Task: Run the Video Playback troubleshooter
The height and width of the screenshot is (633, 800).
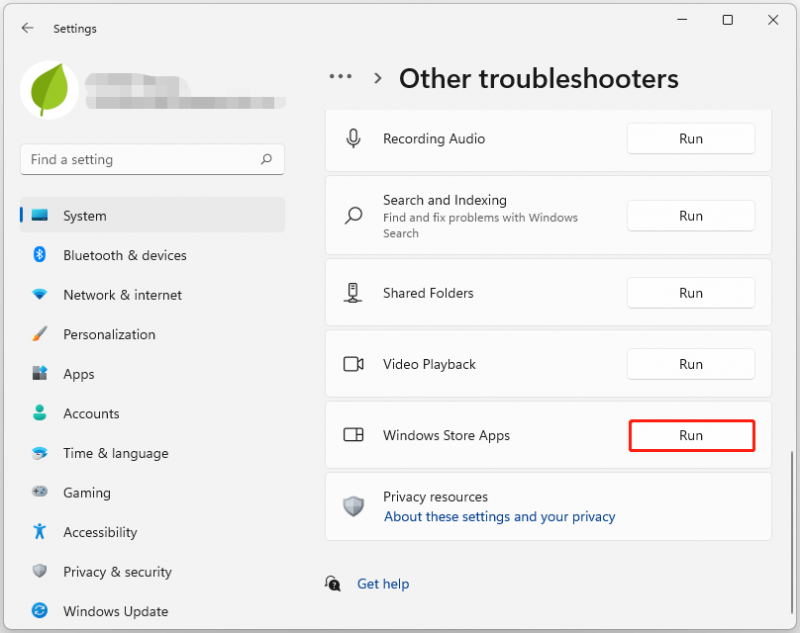Action: [691, 364]
